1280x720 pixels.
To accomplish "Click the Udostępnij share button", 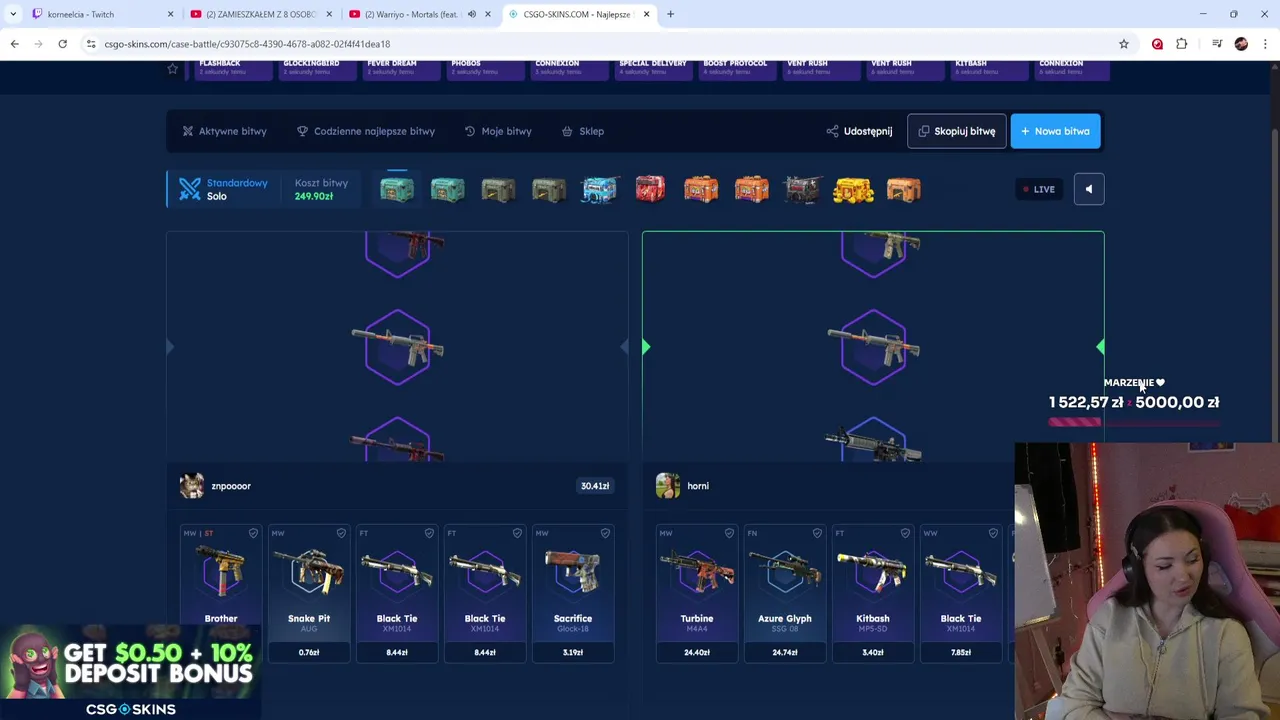I will 859,131.
